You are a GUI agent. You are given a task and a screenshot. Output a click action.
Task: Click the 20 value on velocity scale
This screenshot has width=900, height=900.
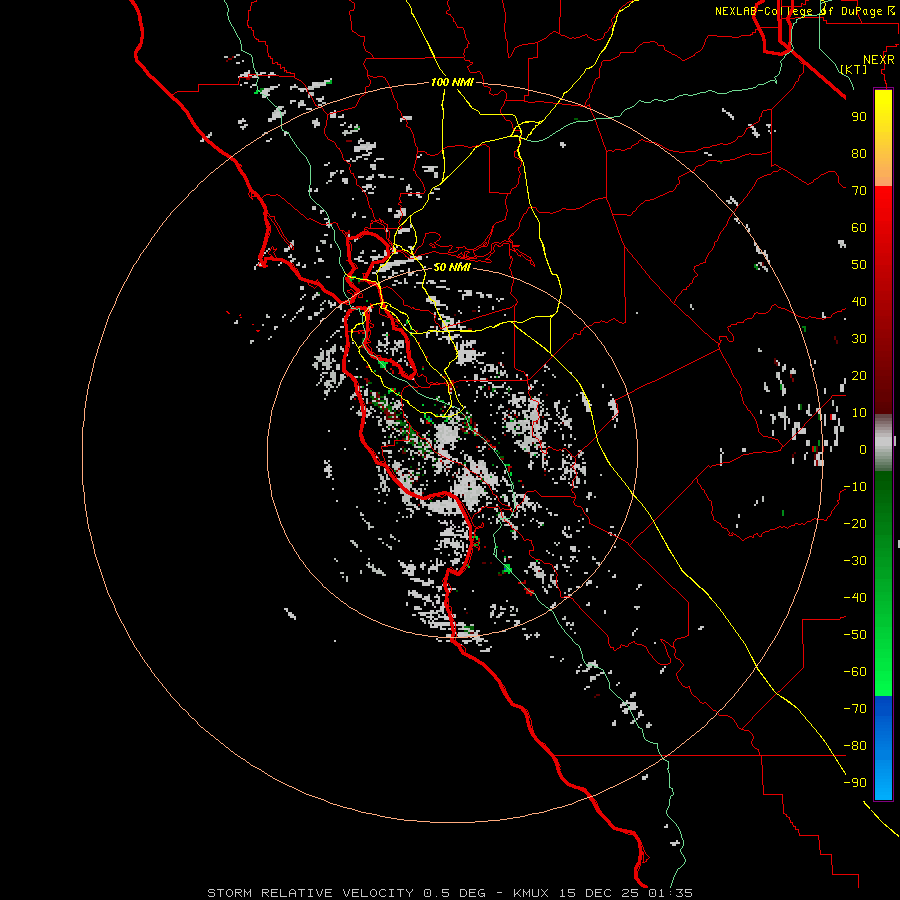pyautogui.click(x=859, y=376)
